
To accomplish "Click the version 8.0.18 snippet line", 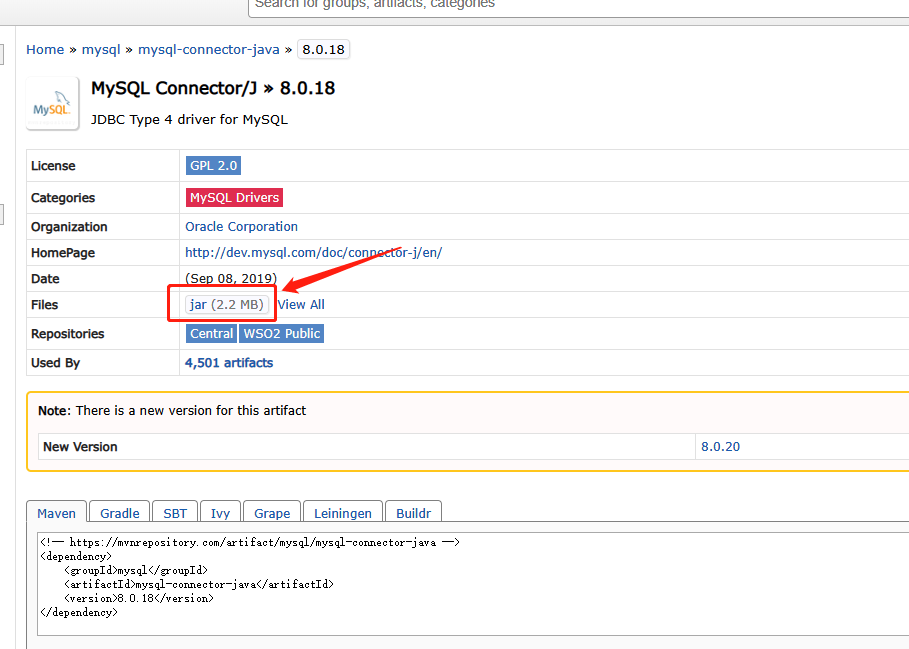I will 139,598.
